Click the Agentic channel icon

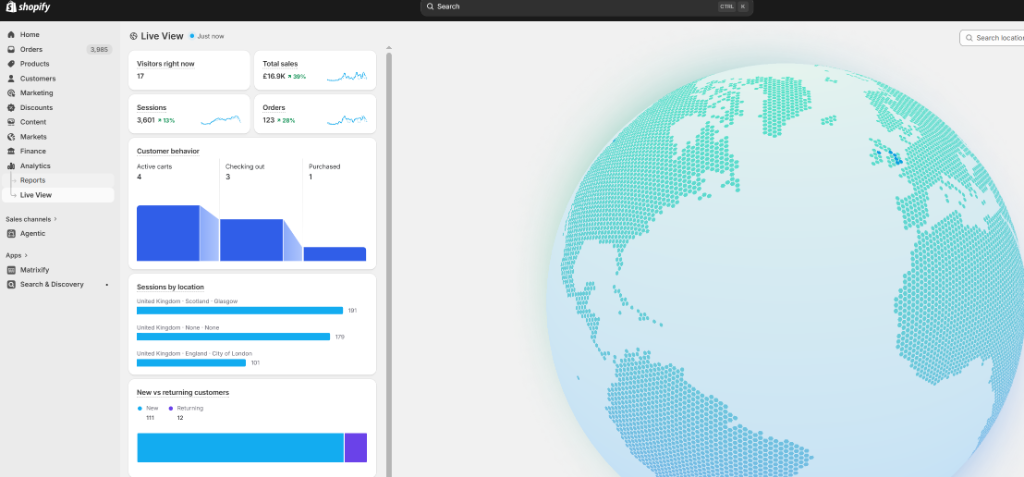11,233
